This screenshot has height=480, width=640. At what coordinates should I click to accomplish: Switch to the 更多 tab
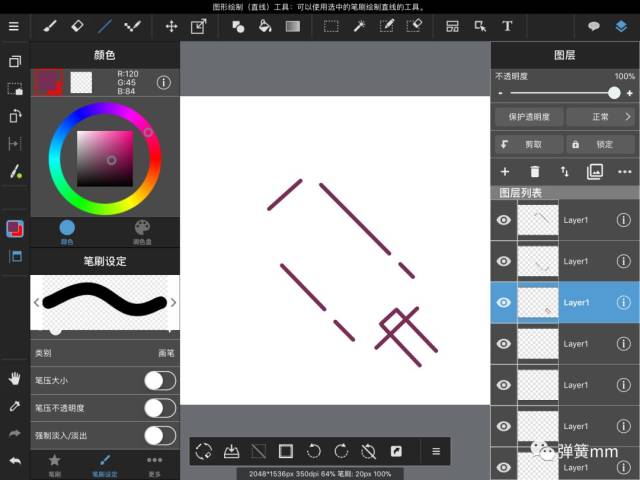coord(154,466)
